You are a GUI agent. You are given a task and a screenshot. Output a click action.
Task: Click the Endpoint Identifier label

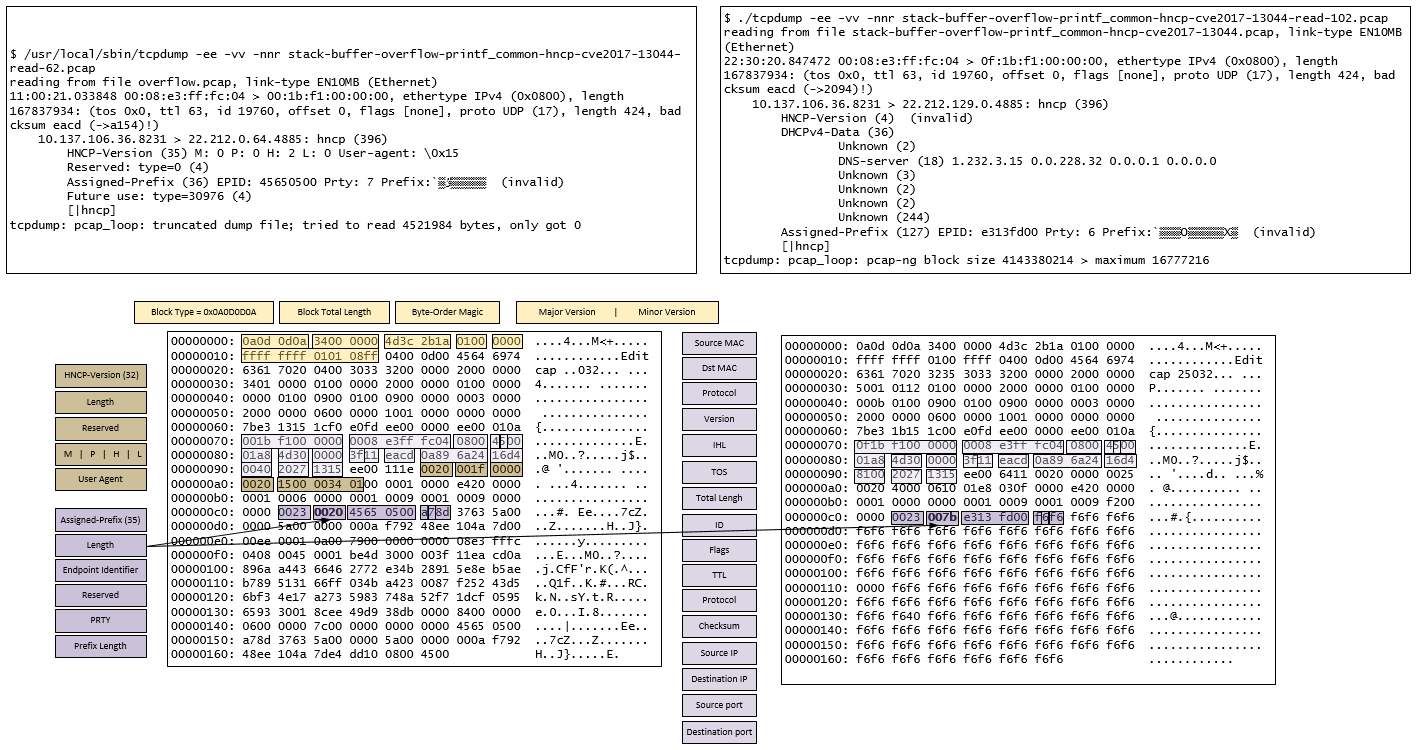(101, 570)
